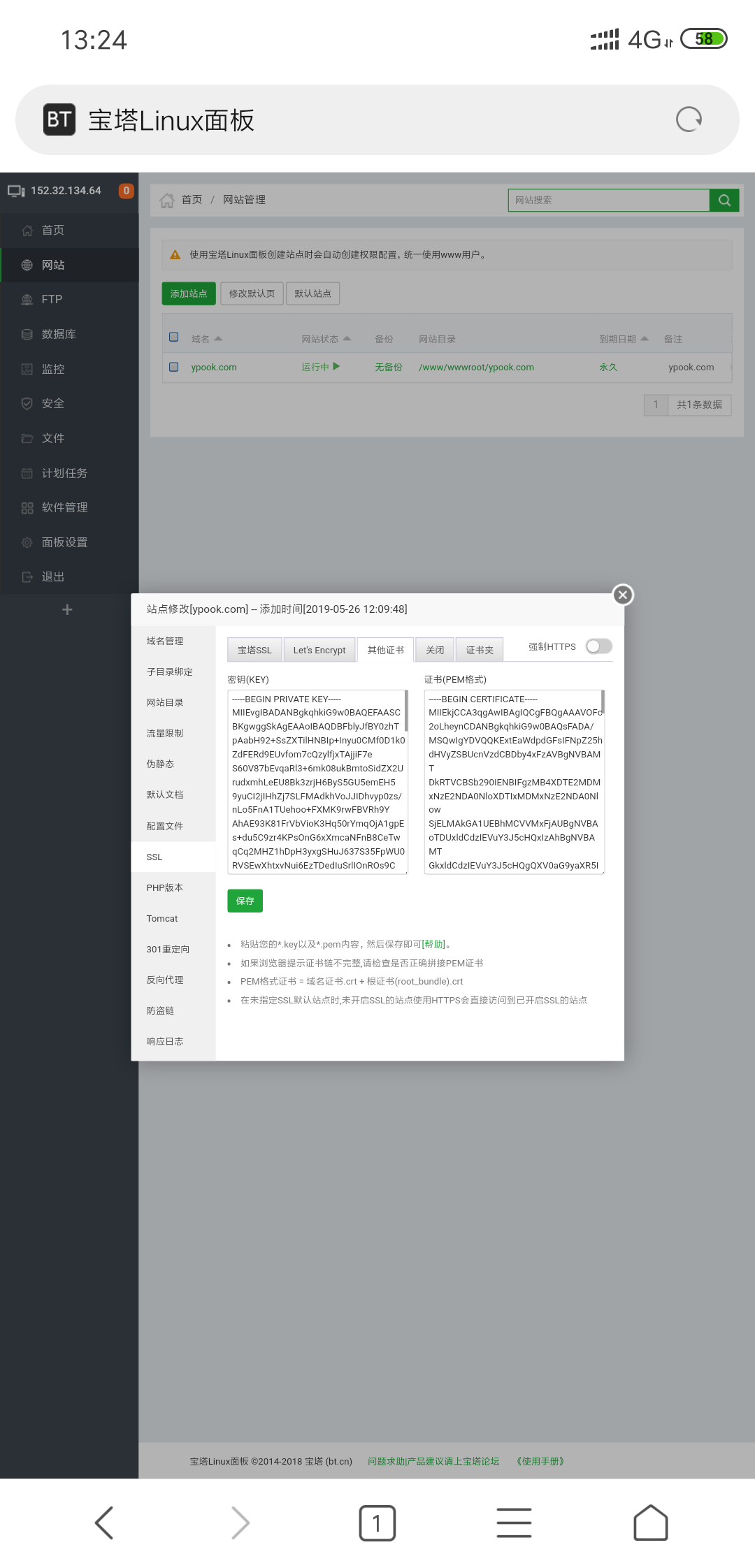Select 反向代理 in dialog menu
This screenshot has width=755, height=1568.
(173, 980)
